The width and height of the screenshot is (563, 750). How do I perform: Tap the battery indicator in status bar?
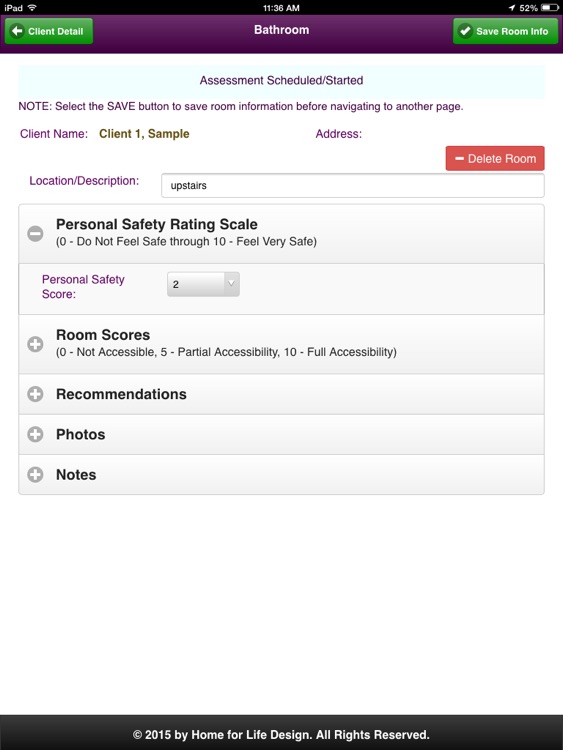point(550,8)
